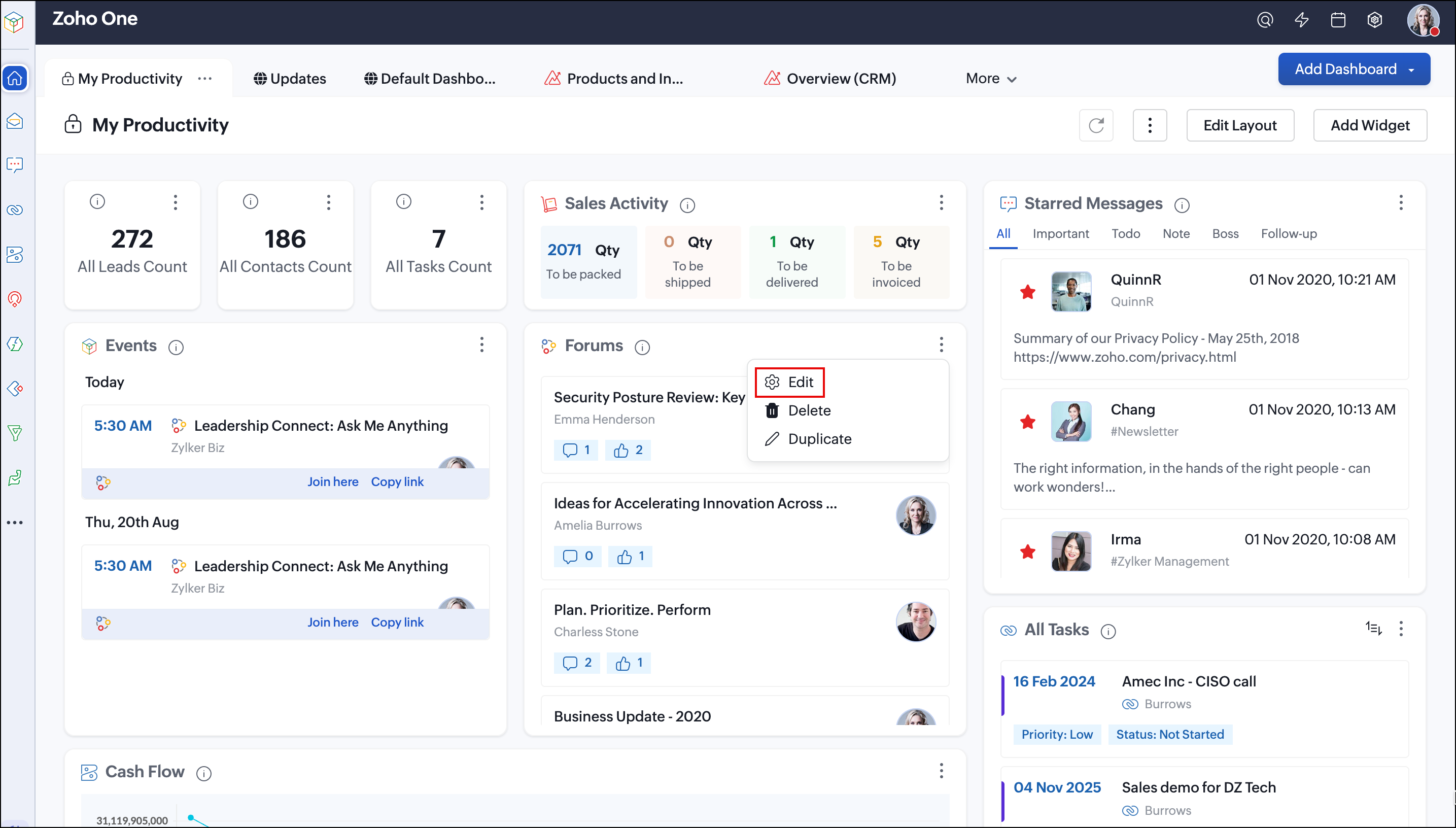The height and width of the screenshot is (828, 1456).
Task: Open the dashboard kebab menu next to Edit Layout
Action: coord(1149,125)
